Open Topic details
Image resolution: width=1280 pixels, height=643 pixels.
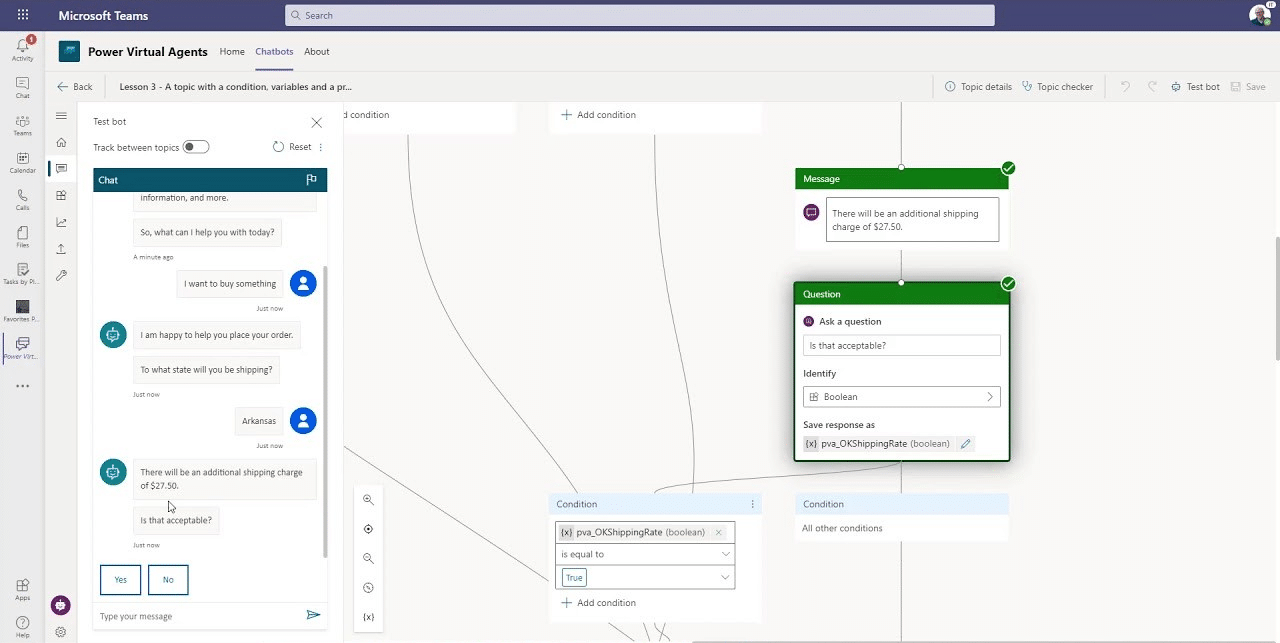[978, 87]
